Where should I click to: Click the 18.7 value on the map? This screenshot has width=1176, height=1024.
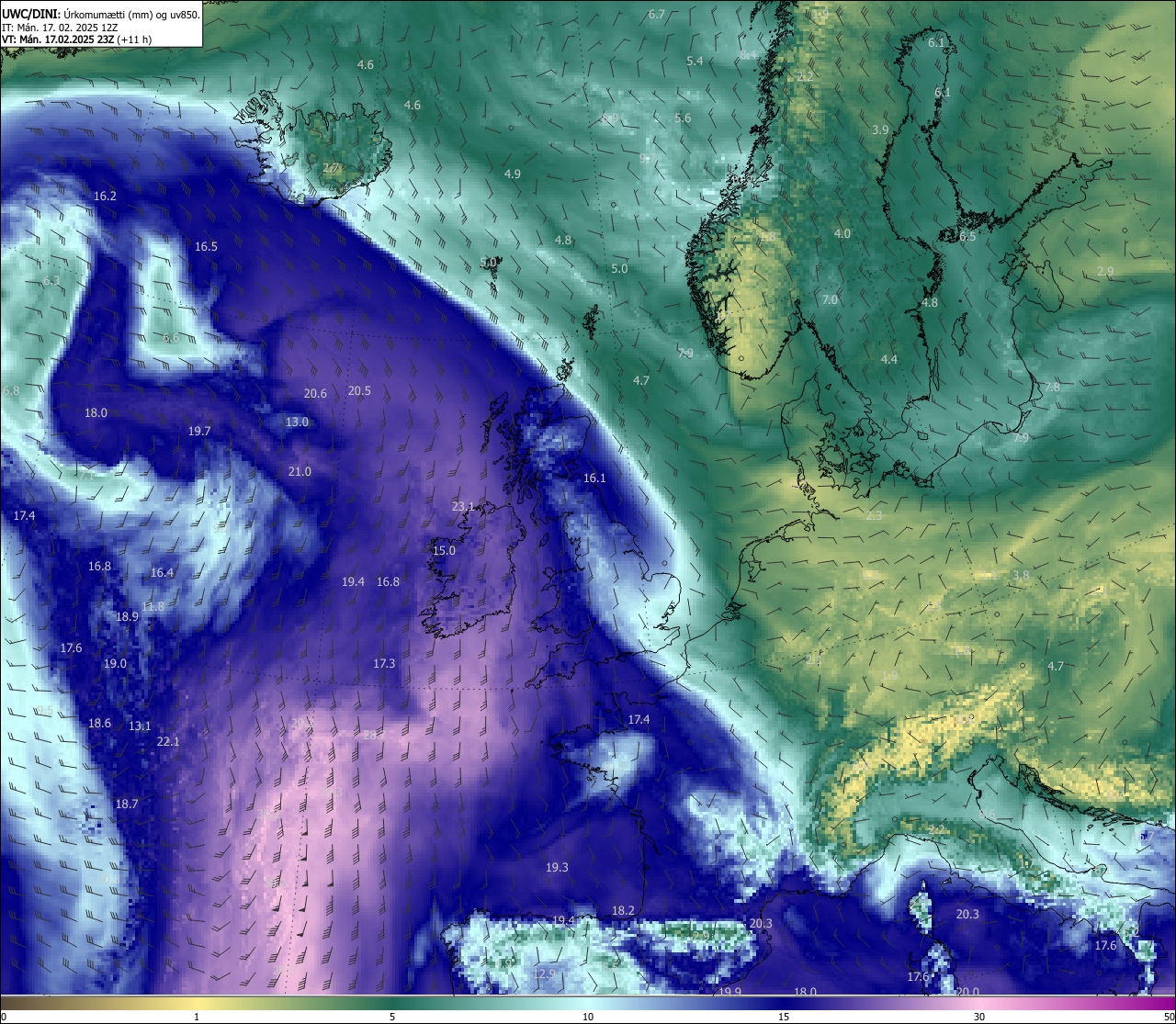[127, 804]
